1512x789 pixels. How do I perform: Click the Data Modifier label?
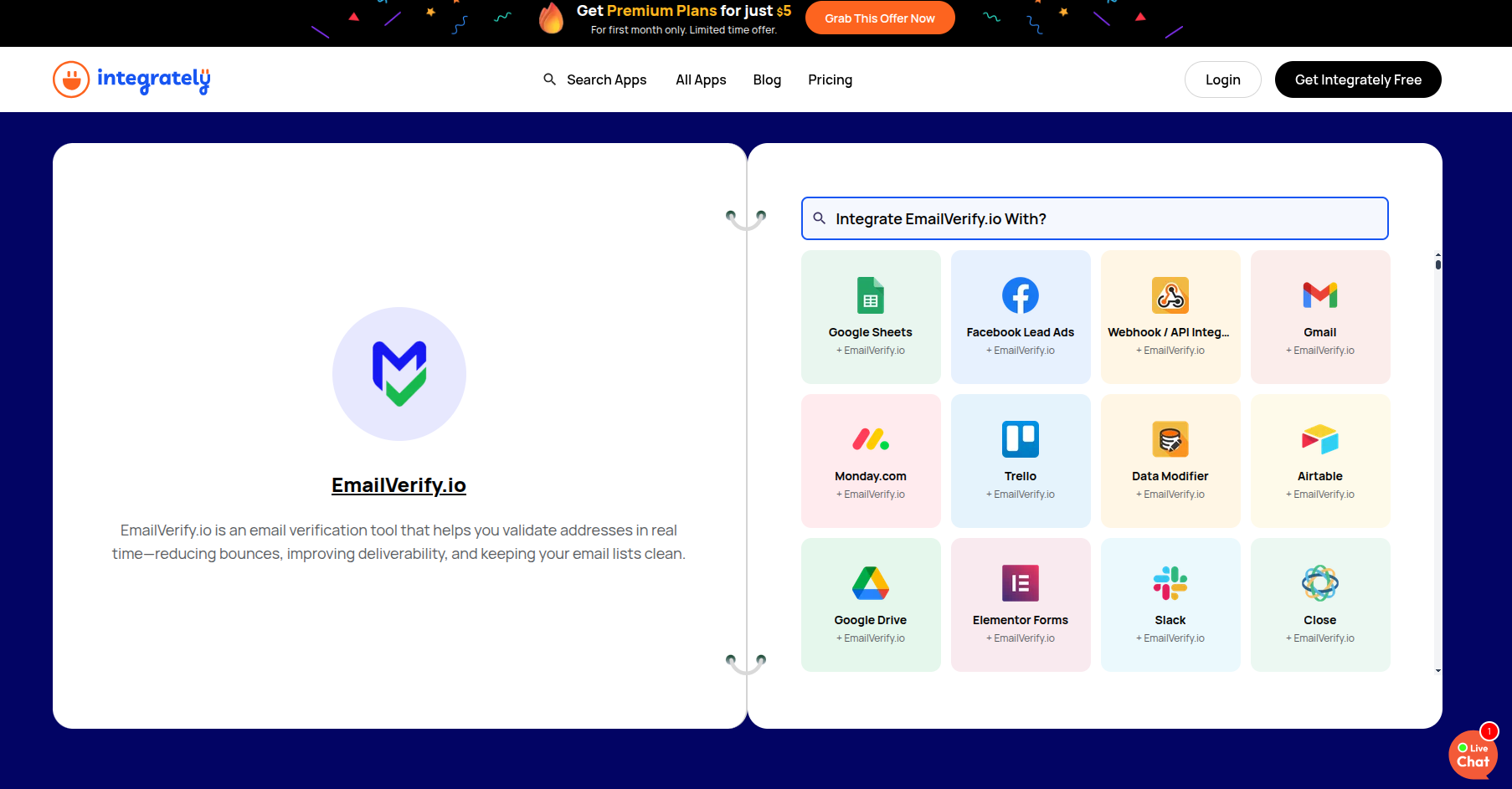point(1170,476)
